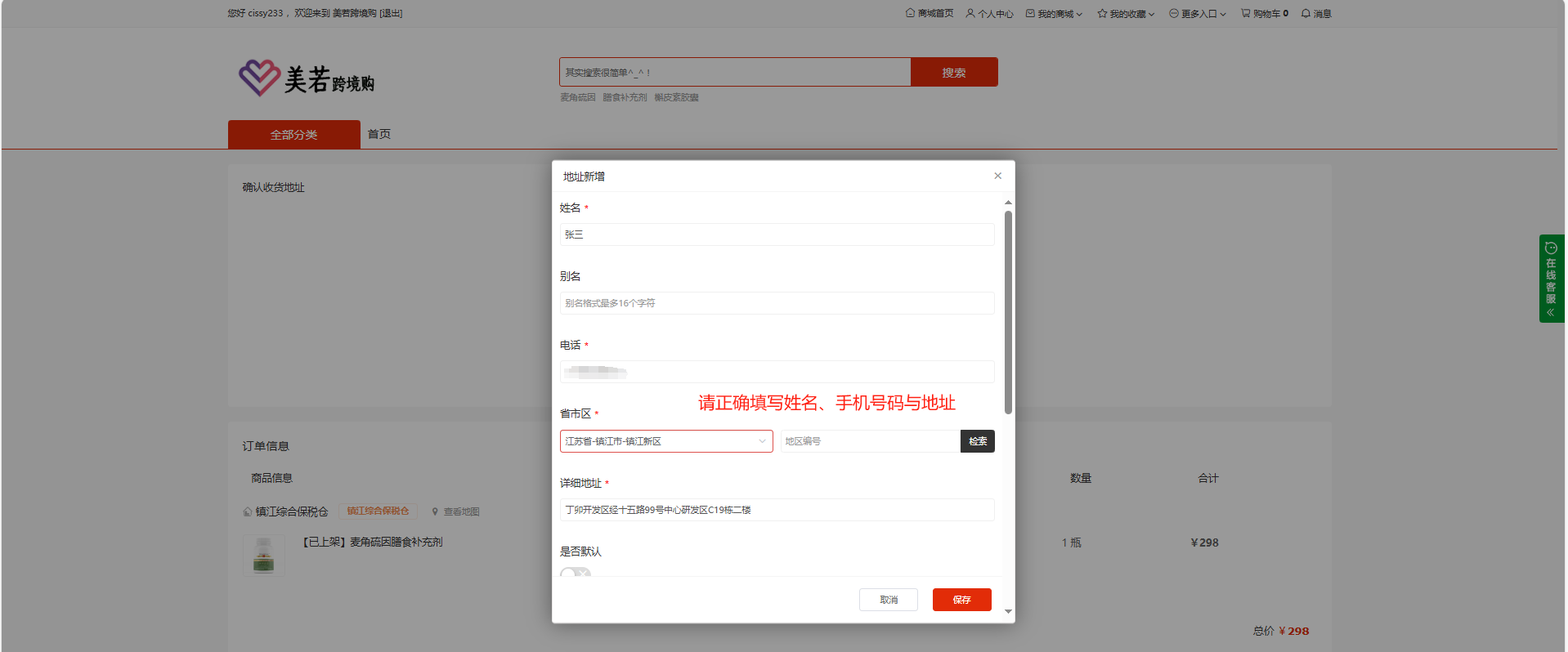Open 消息 notifications bell icon

1306,13
